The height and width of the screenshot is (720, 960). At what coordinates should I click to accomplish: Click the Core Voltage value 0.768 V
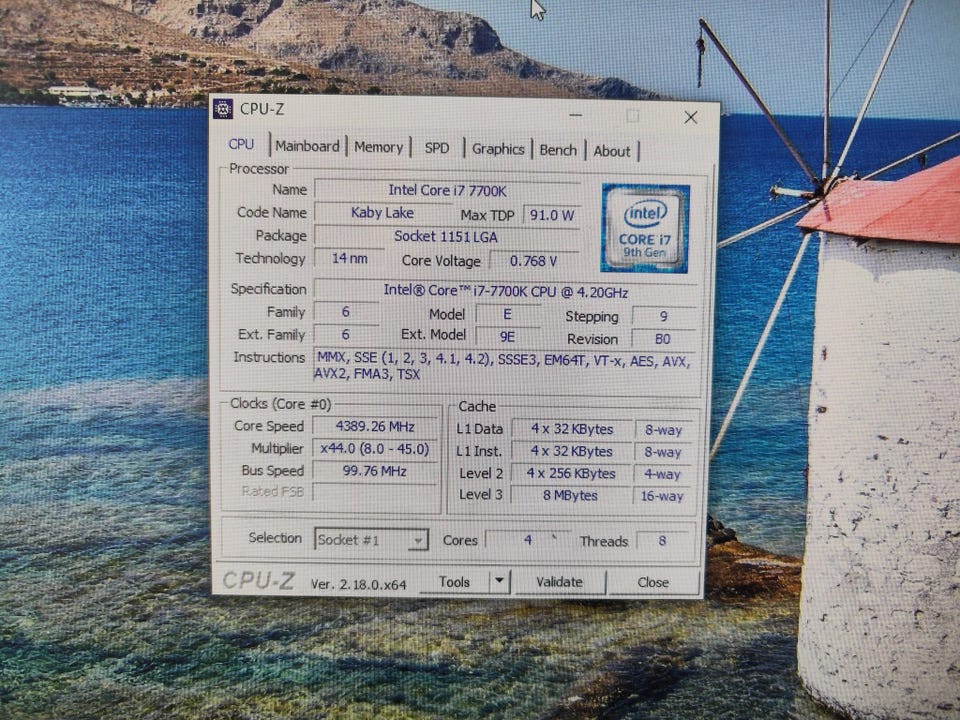pos(534,261)
